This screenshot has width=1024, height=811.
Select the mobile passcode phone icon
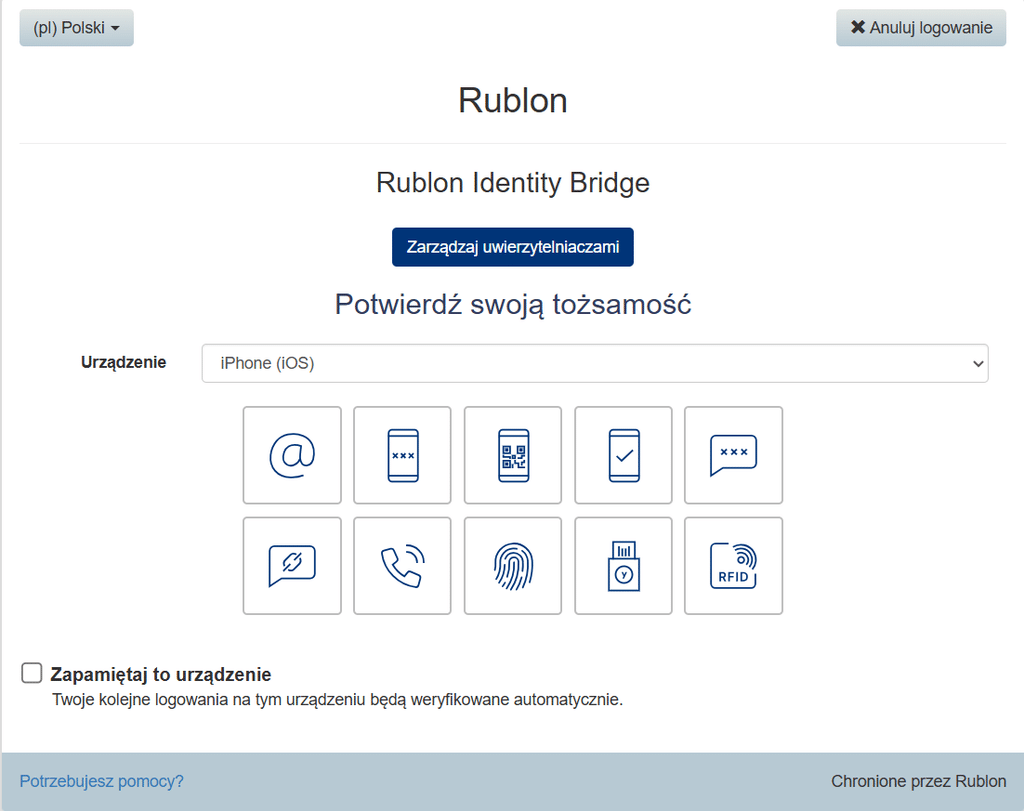click(x=402, y=455)
